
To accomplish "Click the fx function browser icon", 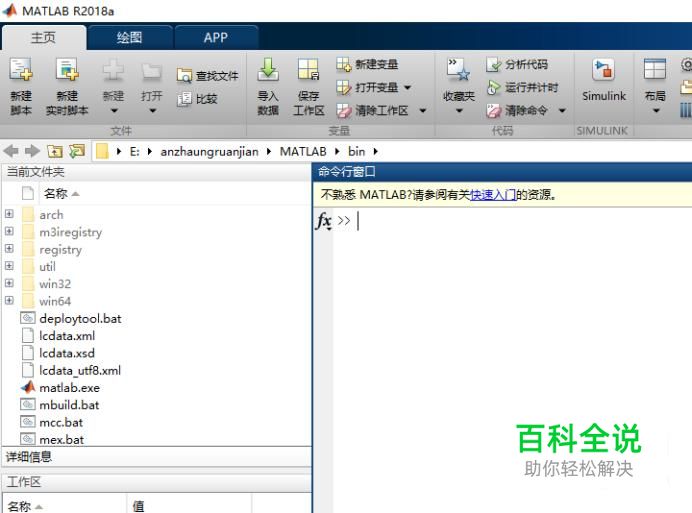I will [x=323, y=220].
